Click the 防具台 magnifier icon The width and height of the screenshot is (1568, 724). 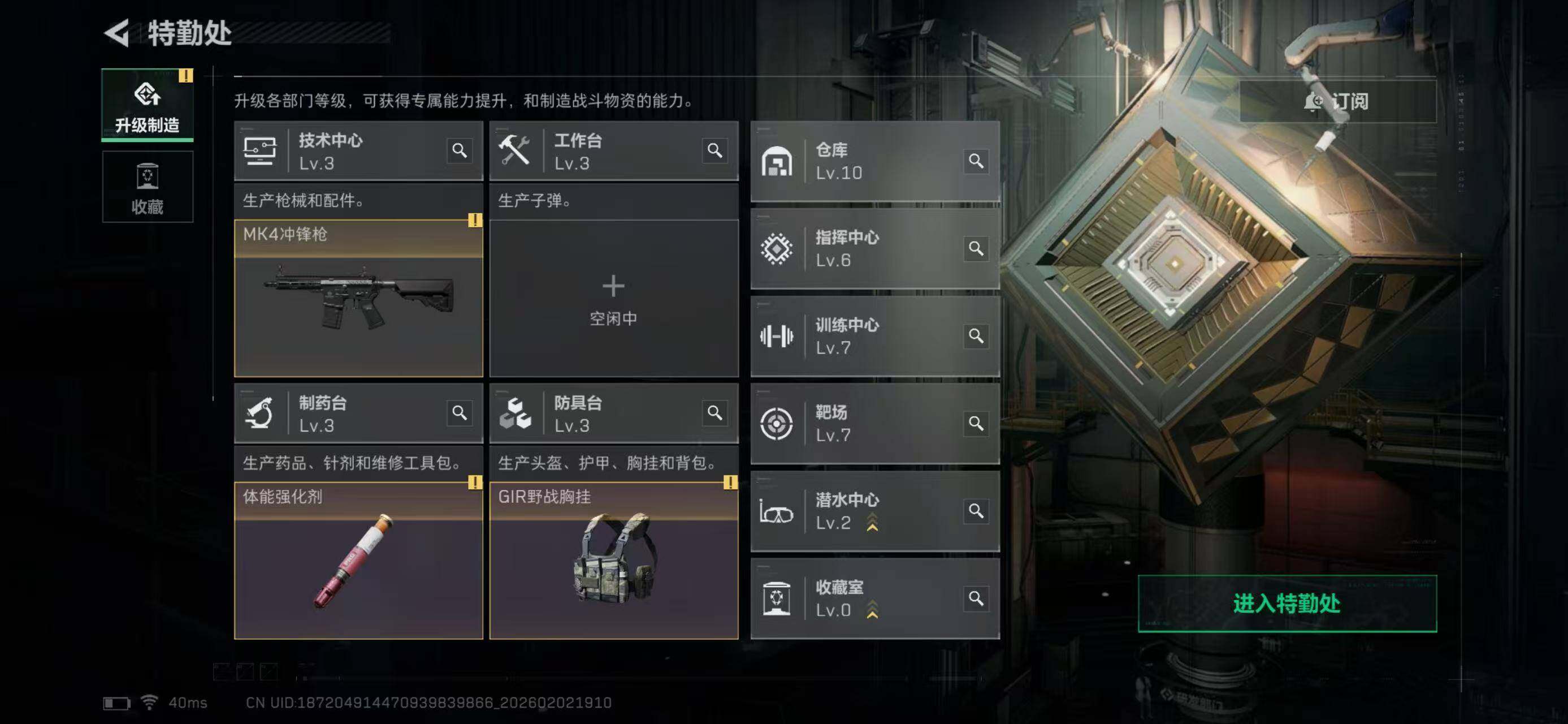(714, 413)
